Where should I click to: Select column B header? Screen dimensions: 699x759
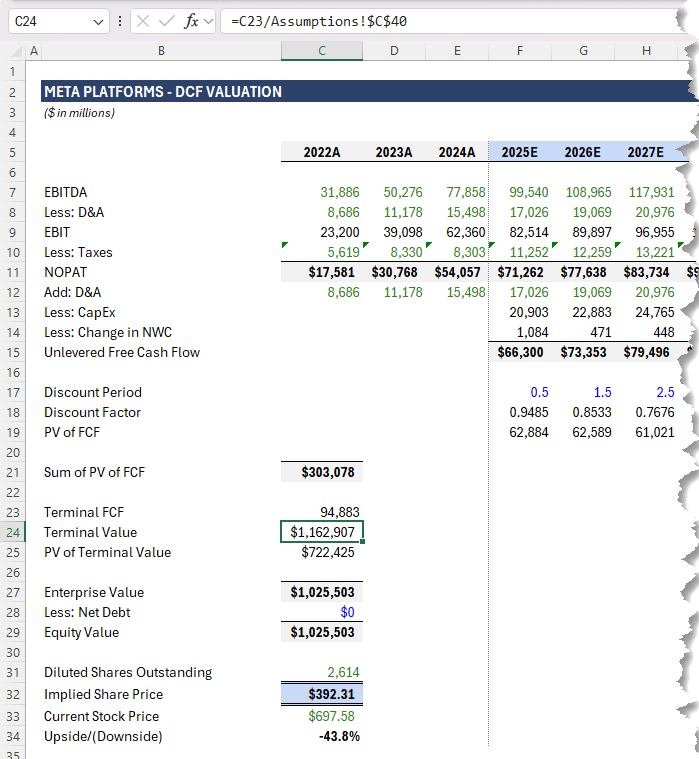[161, 51]
